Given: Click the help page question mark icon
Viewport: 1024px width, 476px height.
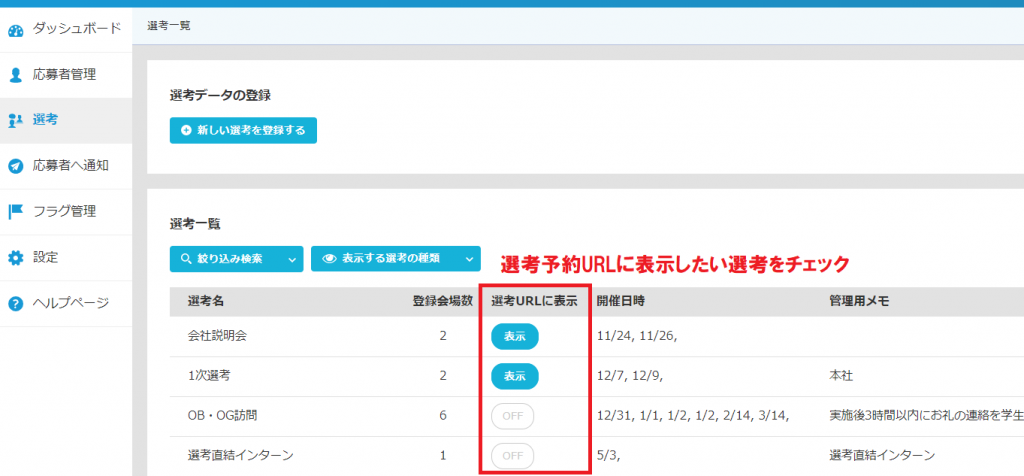Looking at the screenshot, I should 15,303.
